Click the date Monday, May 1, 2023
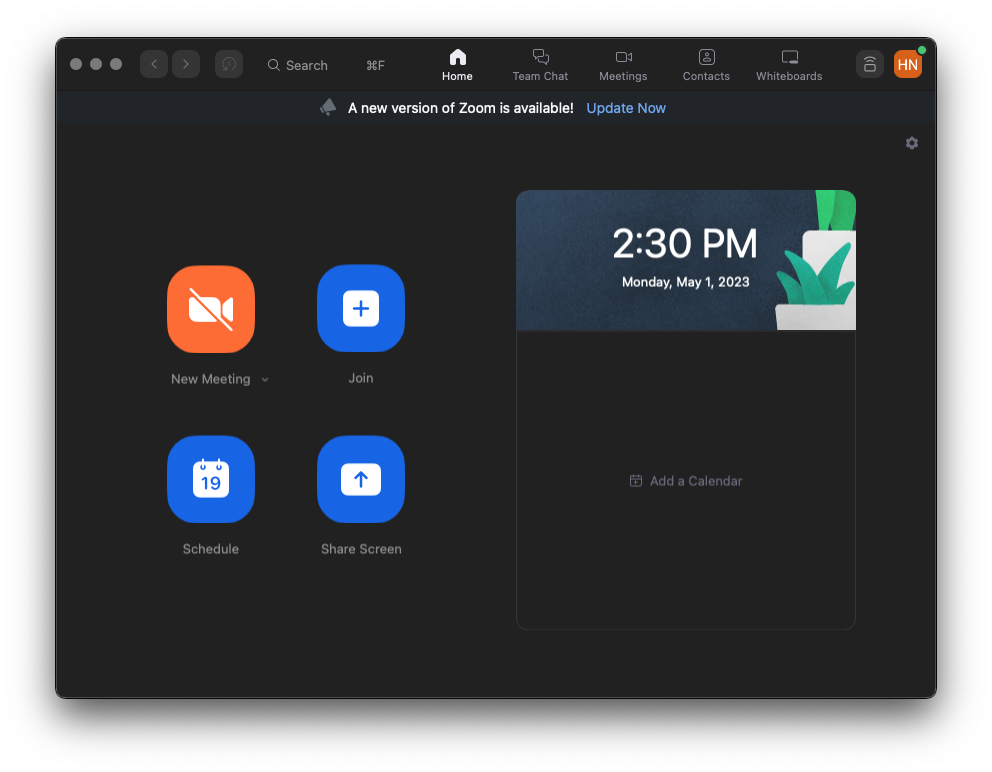This screenshot has width=992, height=772. [x=685, y=282]
